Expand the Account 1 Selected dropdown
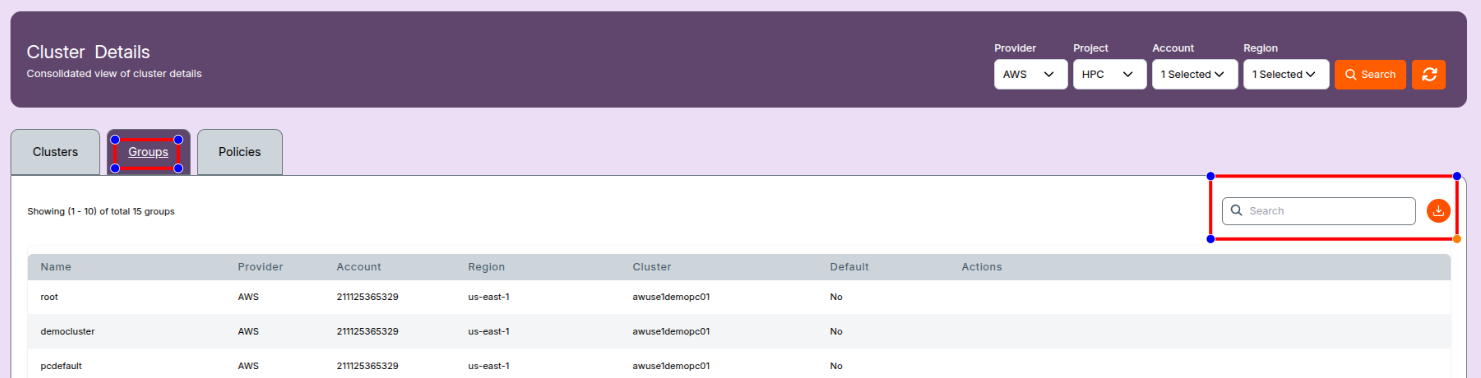 1194,74
